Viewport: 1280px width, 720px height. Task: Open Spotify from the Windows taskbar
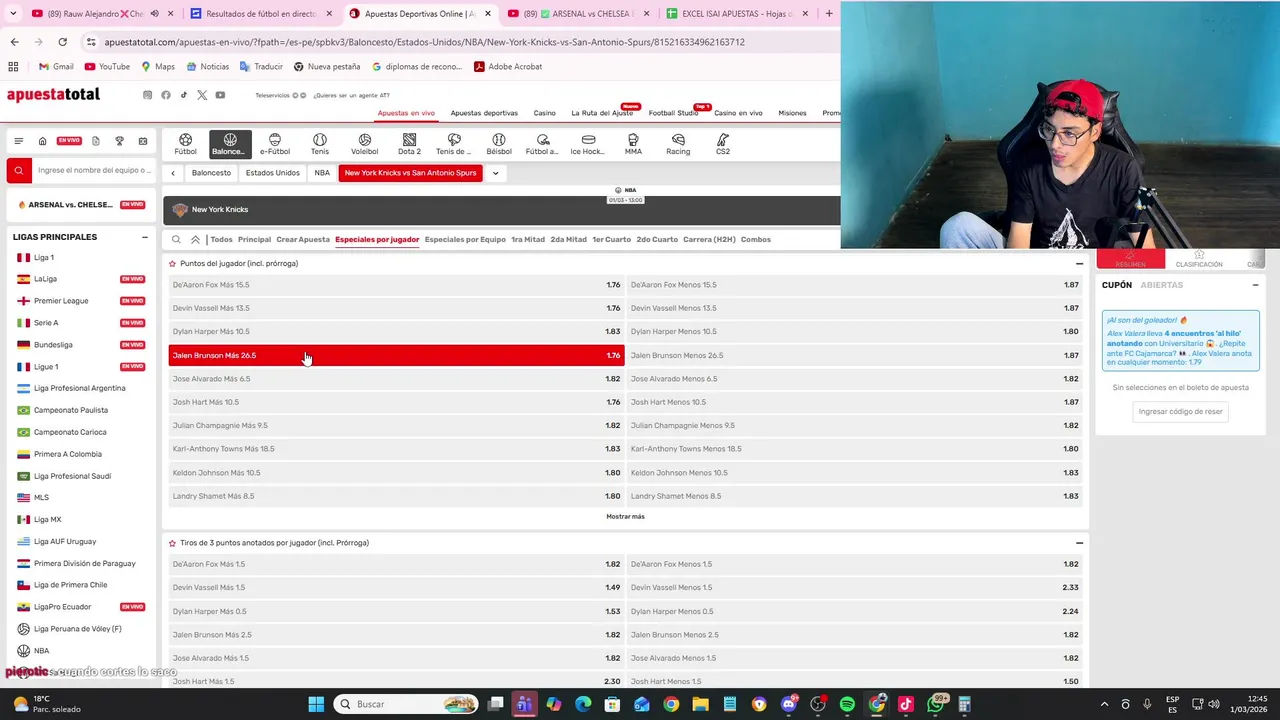pyautogui.click(x=847, y=704)
